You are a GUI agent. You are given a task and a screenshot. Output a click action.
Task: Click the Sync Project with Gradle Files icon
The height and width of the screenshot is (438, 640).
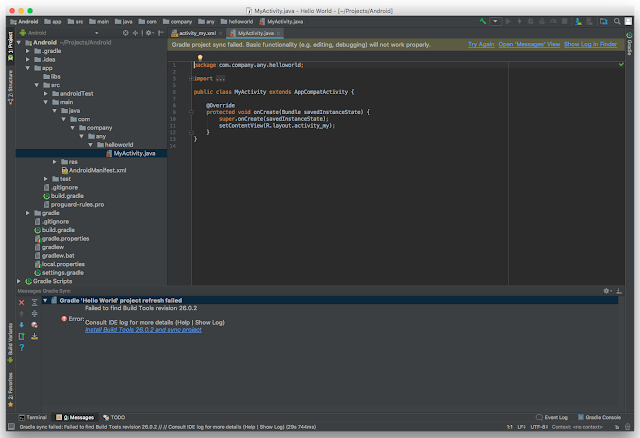coord(578,21)
